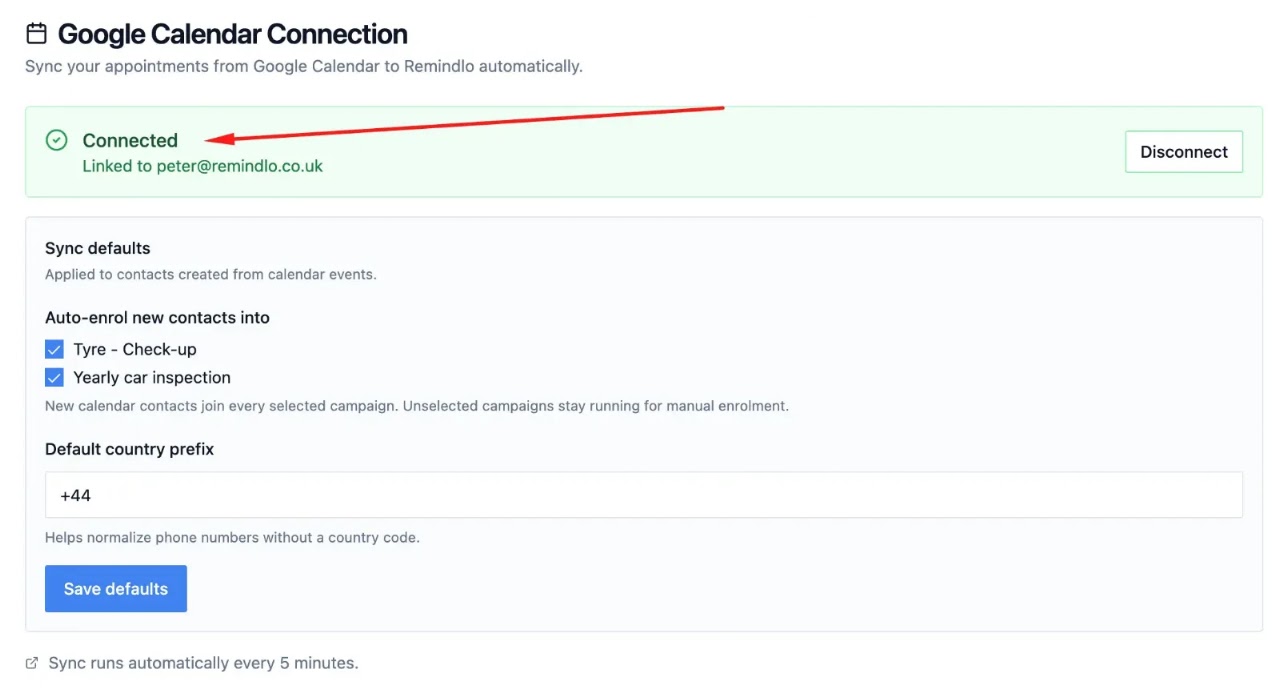
Task: Click the Tyre - Check-up label
Action: click(135, 350)
